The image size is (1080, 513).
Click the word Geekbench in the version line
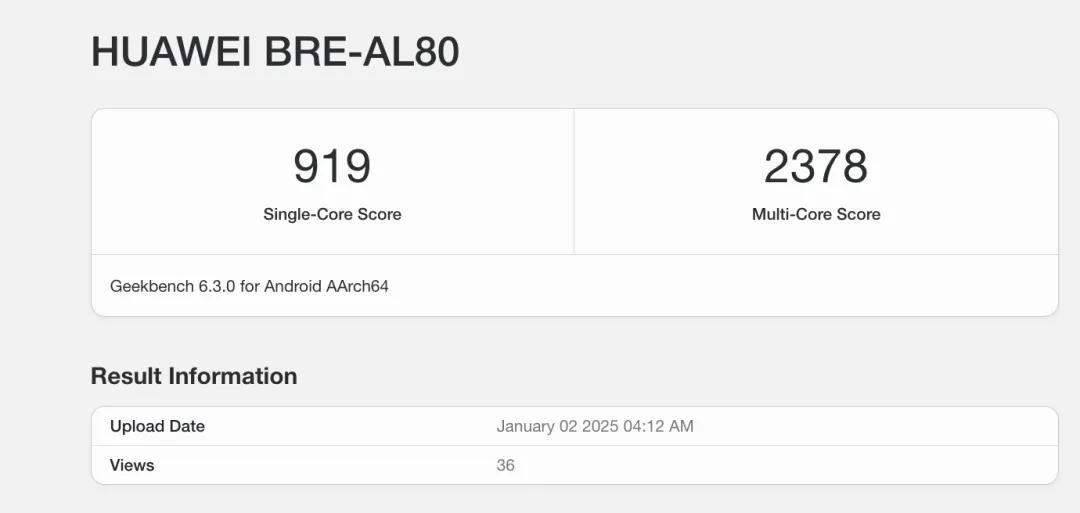click(x=152, y=286)
